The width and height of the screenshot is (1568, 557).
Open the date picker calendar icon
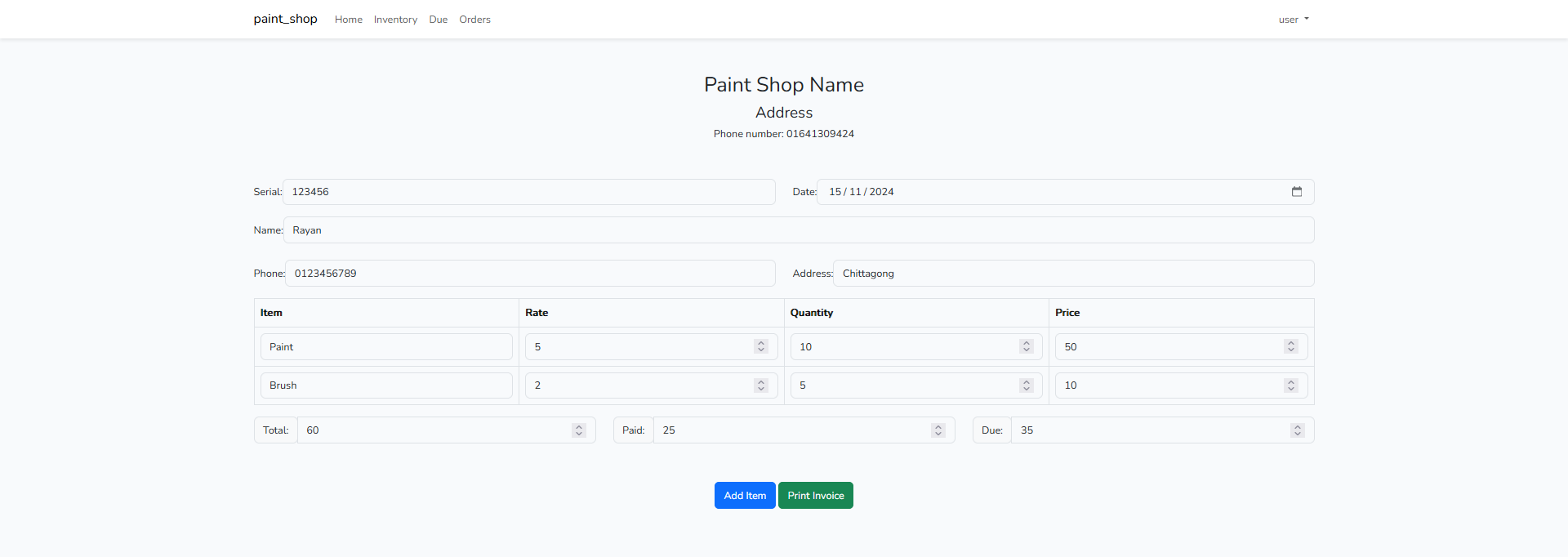[x=1296, y=192]
